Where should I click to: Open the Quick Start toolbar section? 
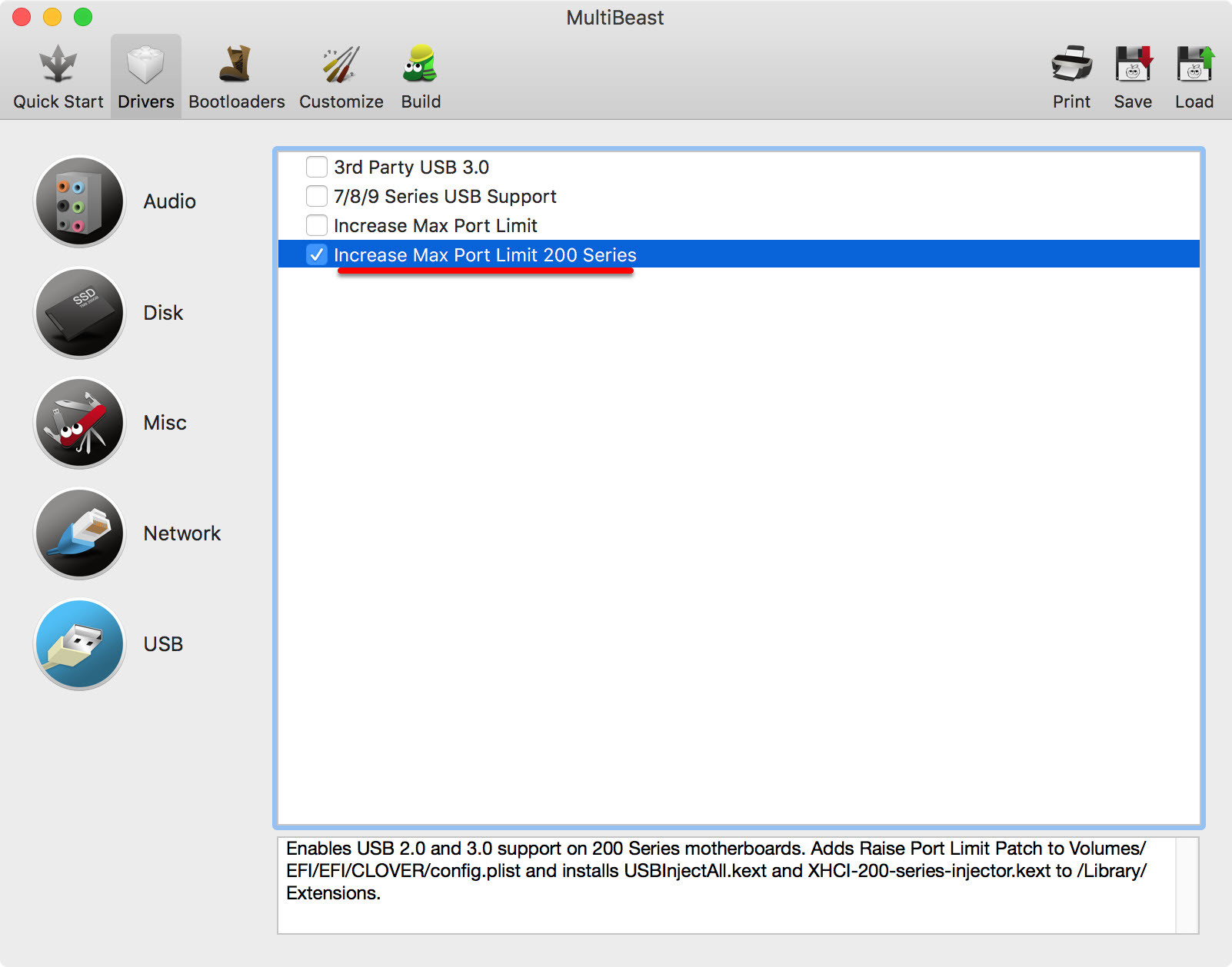click(x=58, y=77)
